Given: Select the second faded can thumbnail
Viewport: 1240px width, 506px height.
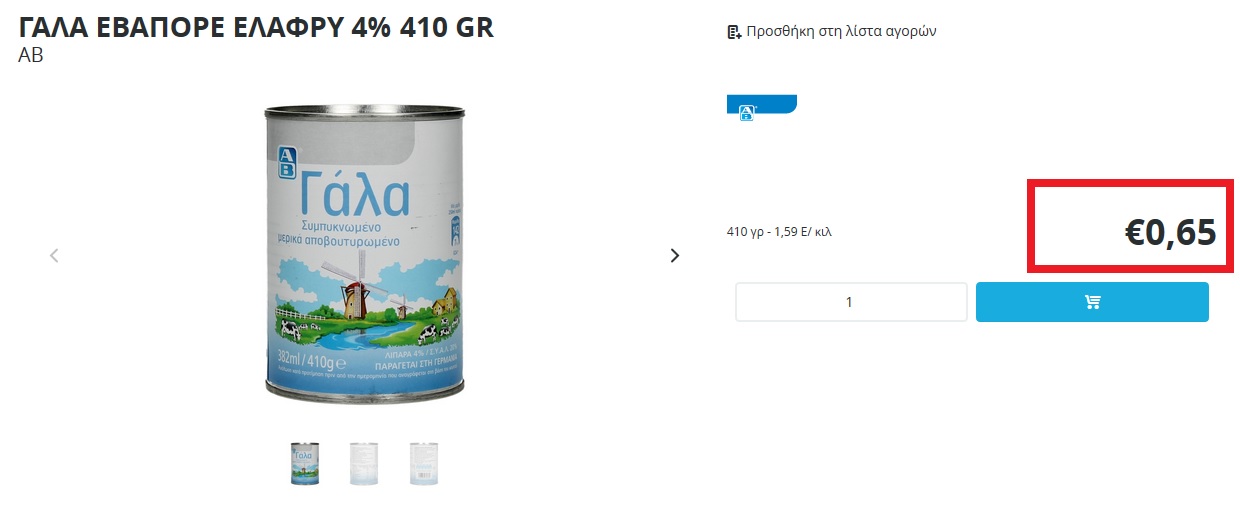Looking at the screenshot, I should [x=364, y=463].
